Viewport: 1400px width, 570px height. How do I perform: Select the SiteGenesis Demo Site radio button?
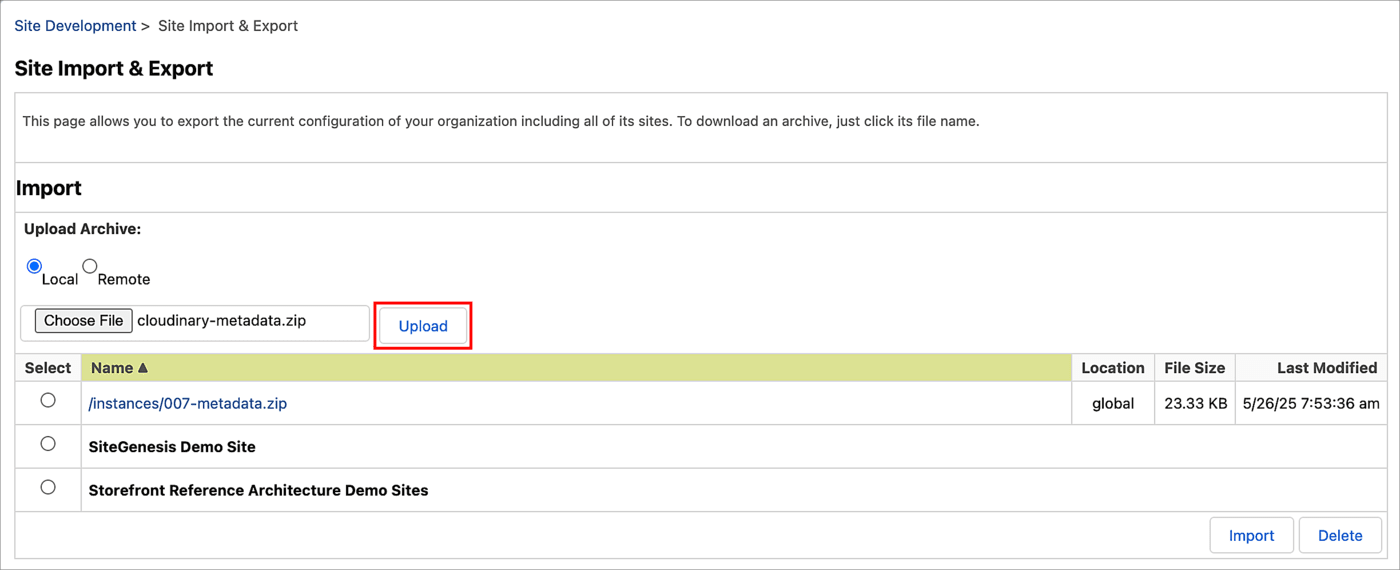[x=48, y=444]
